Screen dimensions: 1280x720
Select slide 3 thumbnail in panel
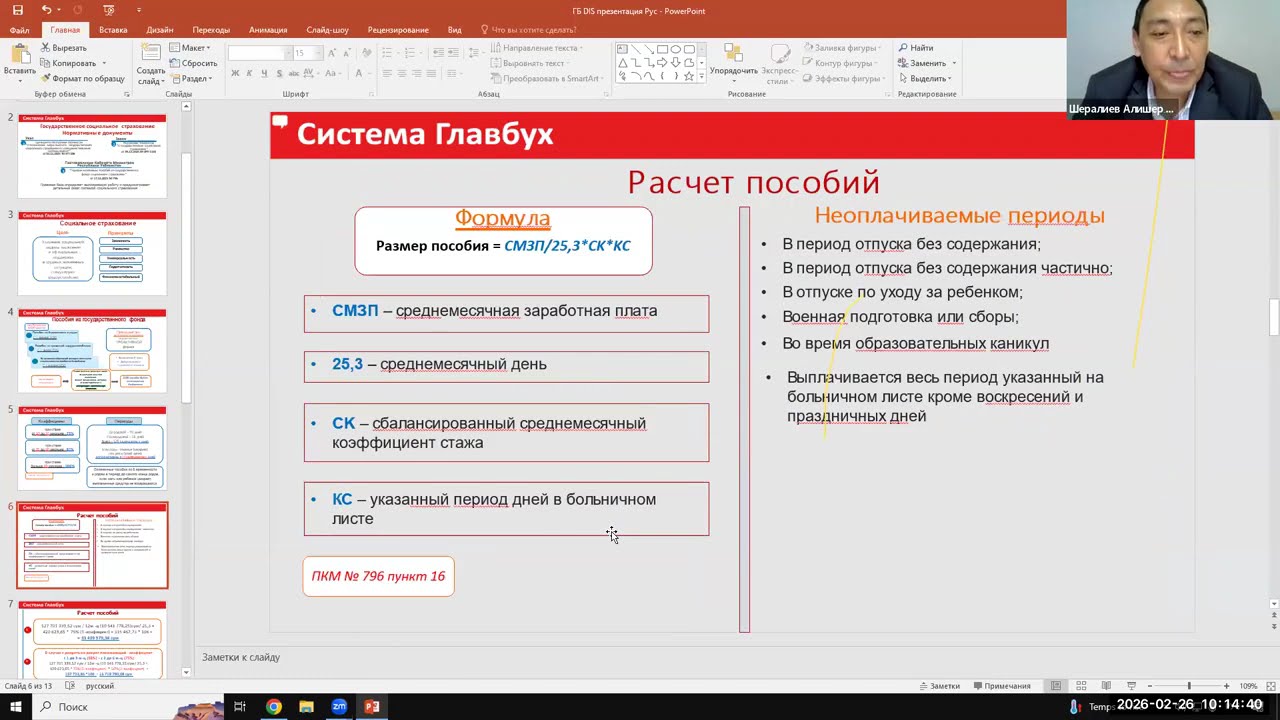tap(92, 253)
